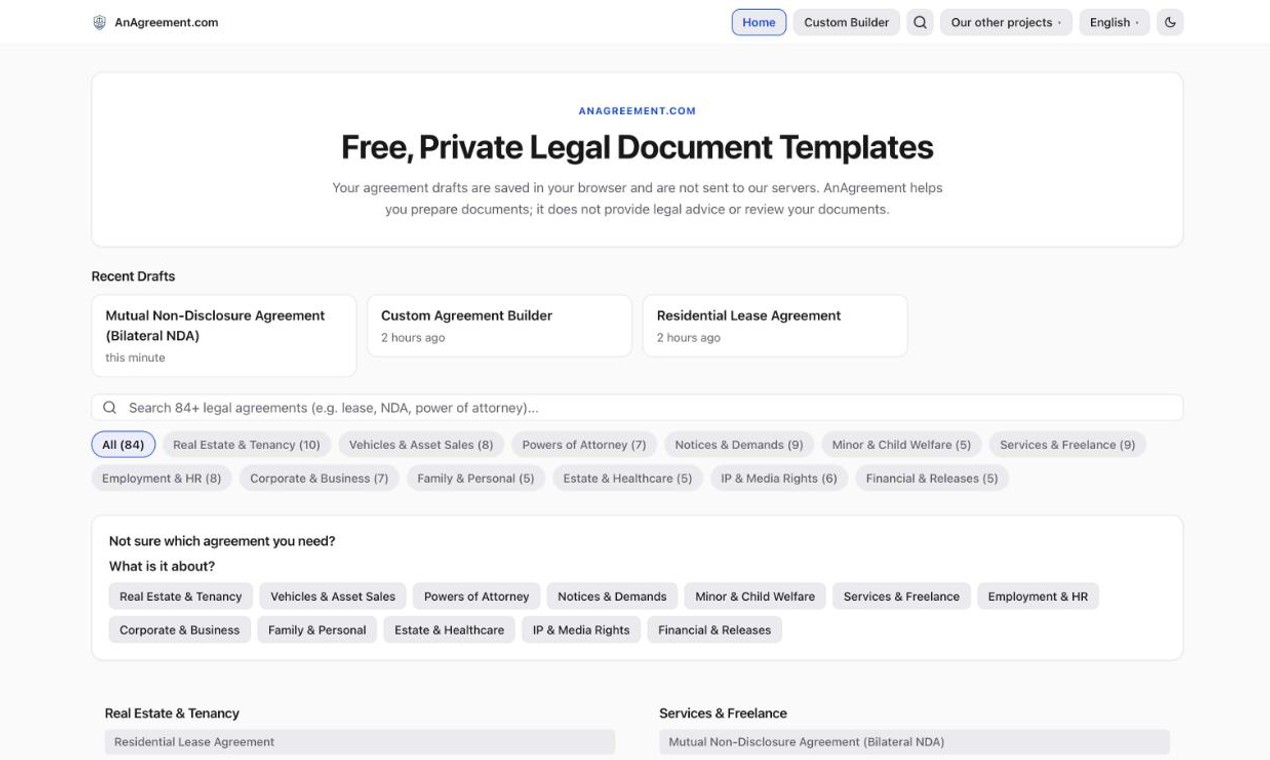Click the Recent Drafts heading

point(133,277)
